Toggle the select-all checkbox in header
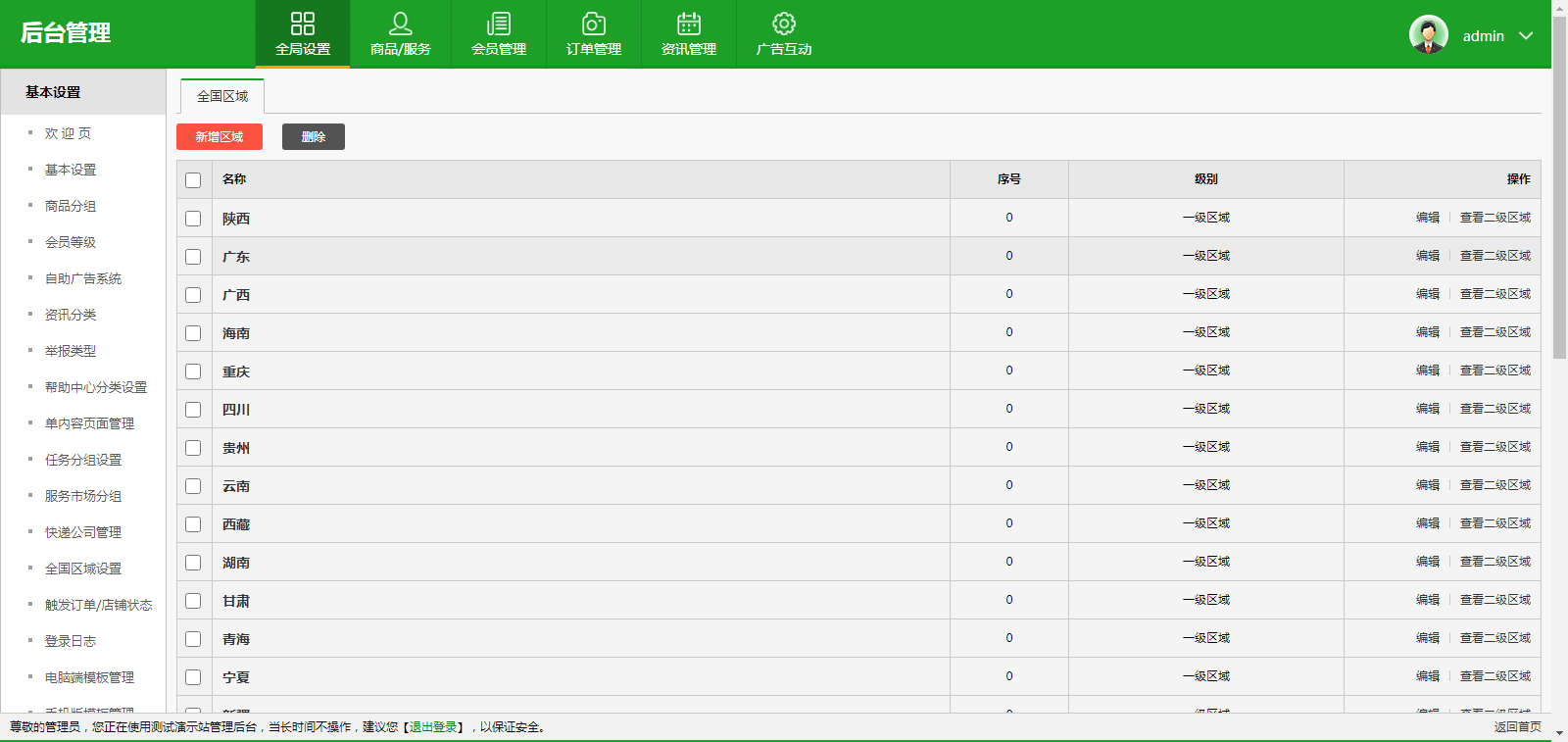This screenshot has height=742, width=1568. [x=193, y=180]
